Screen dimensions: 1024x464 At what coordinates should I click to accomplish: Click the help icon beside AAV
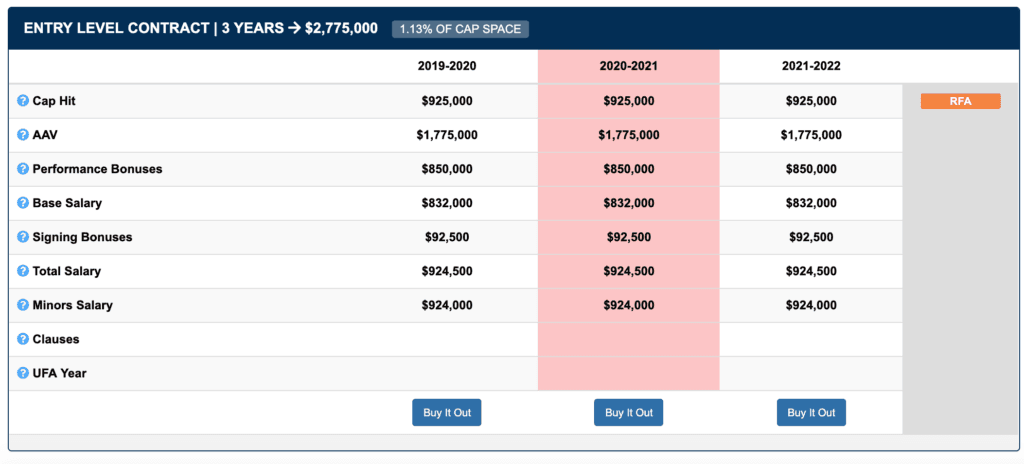point(23,135)
